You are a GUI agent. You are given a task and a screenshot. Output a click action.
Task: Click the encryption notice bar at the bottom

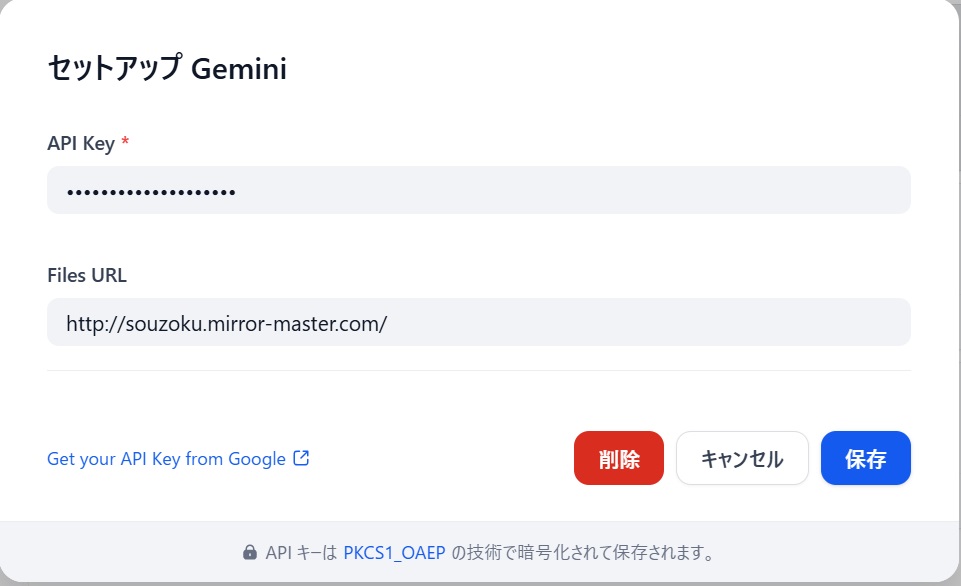(480, 552)
